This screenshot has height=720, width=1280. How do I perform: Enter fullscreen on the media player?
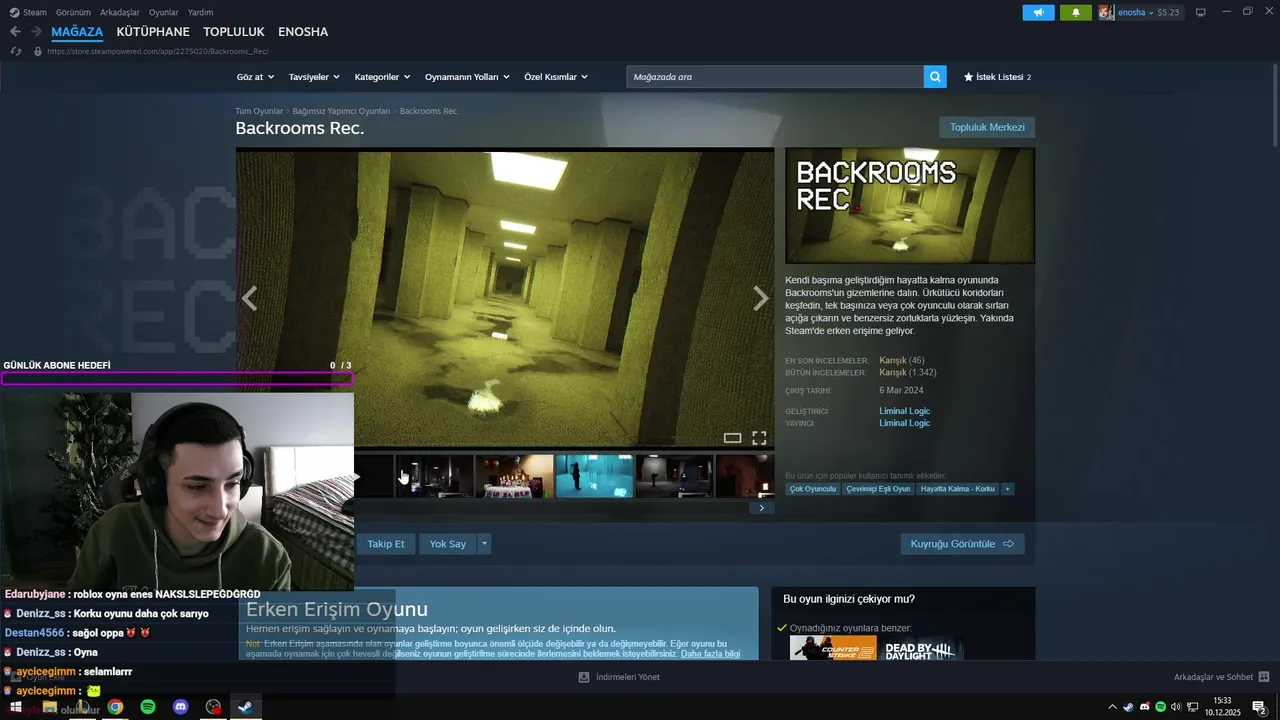759,438
